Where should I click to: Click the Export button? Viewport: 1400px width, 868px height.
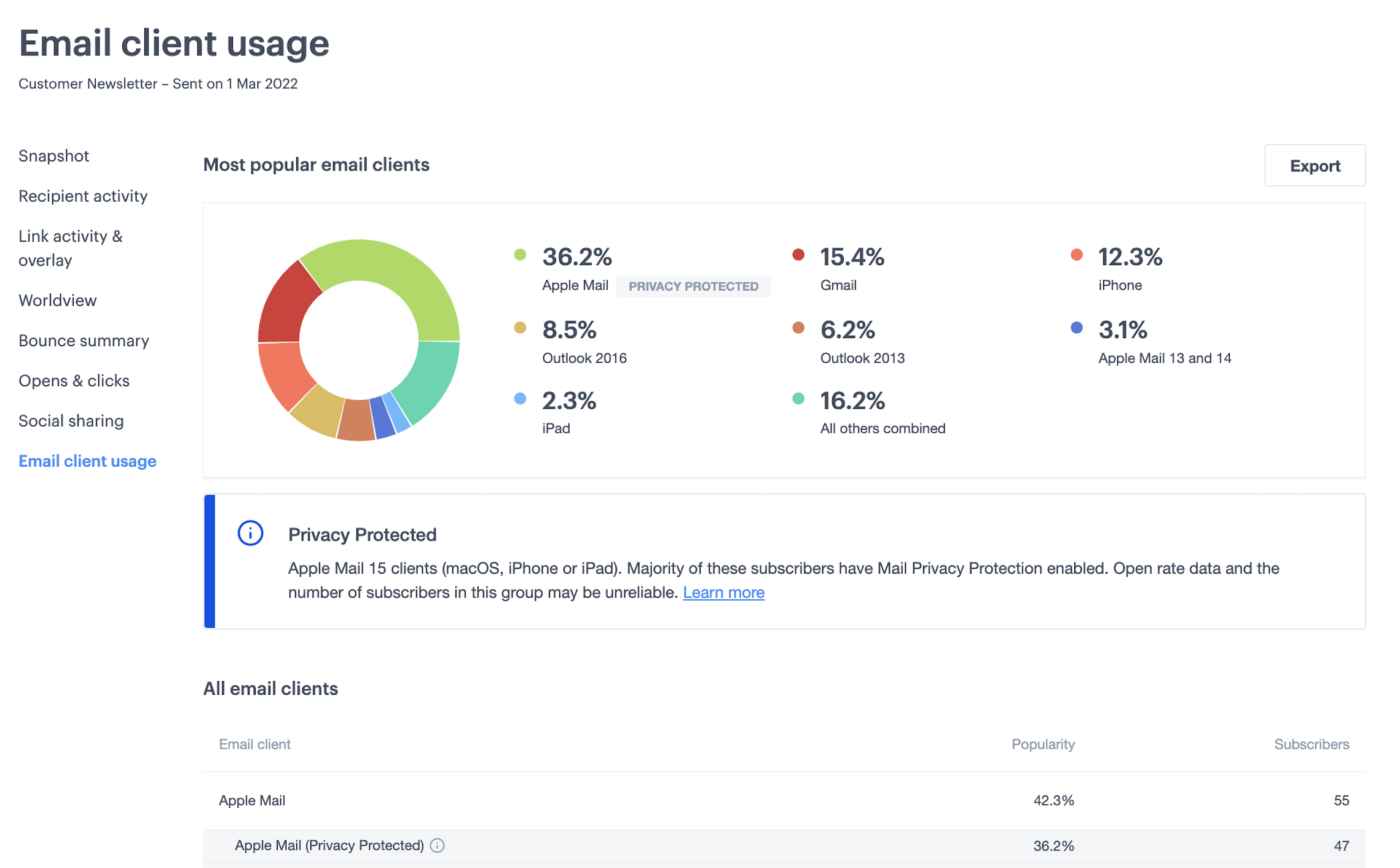(x=1315, y=165)
